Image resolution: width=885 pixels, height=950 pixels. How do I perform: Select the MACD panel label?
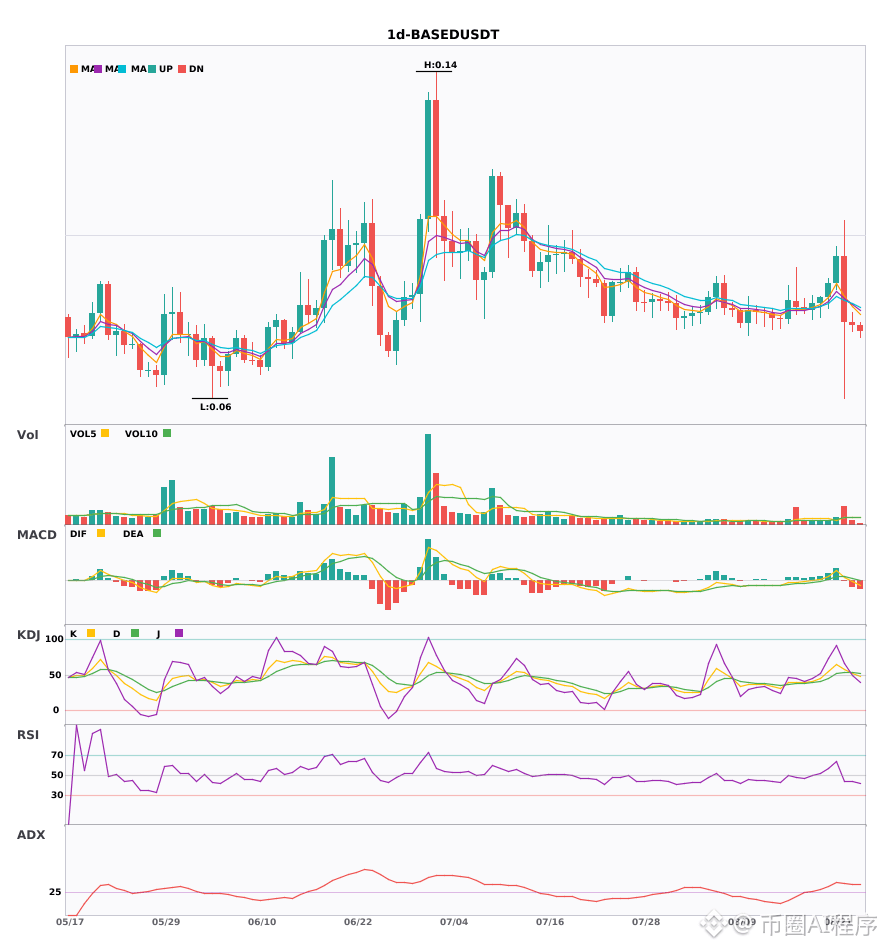pos(37,535)
